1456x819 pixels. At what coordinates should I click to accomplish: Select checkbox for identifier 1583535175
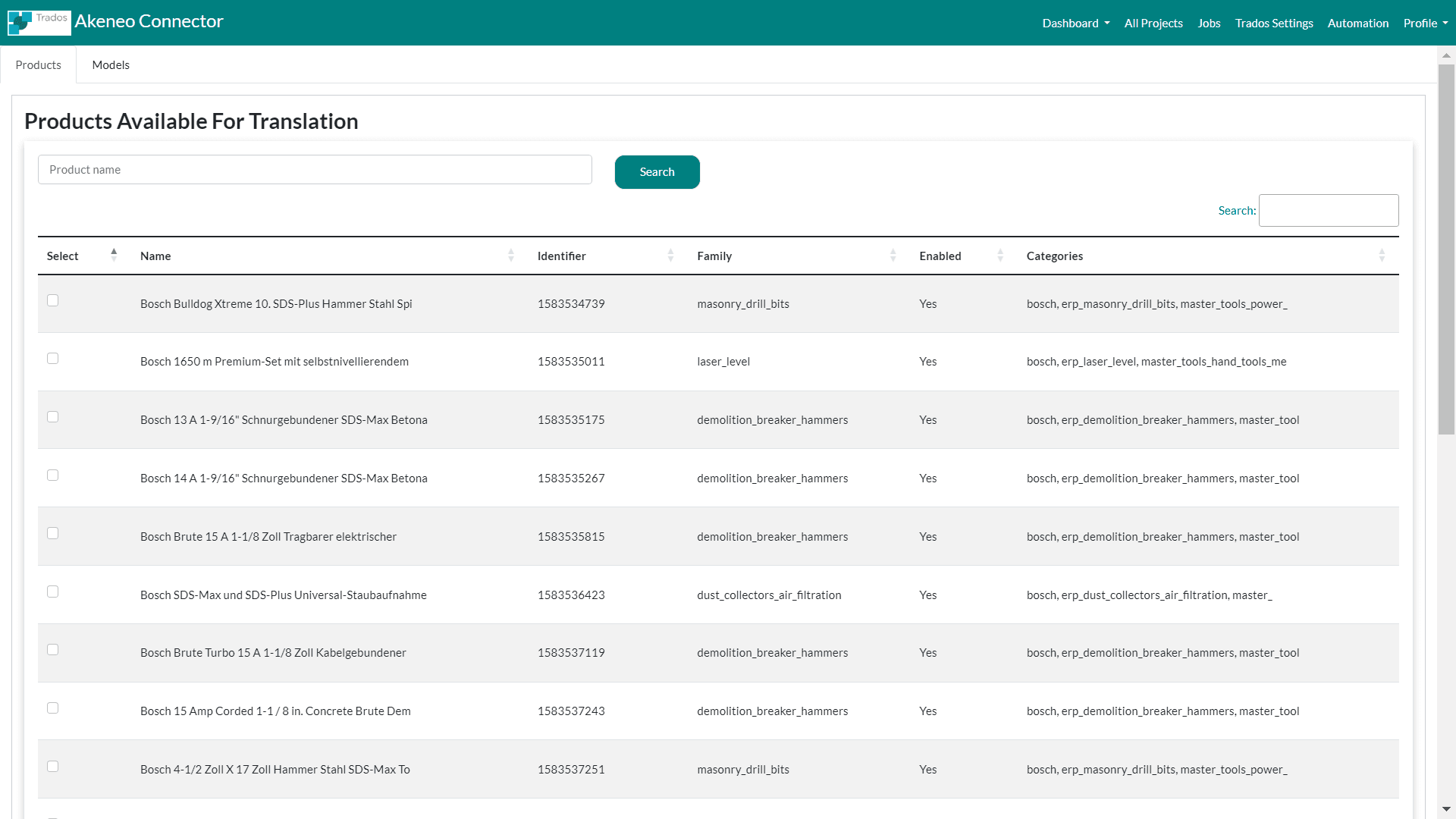[52, 417]
